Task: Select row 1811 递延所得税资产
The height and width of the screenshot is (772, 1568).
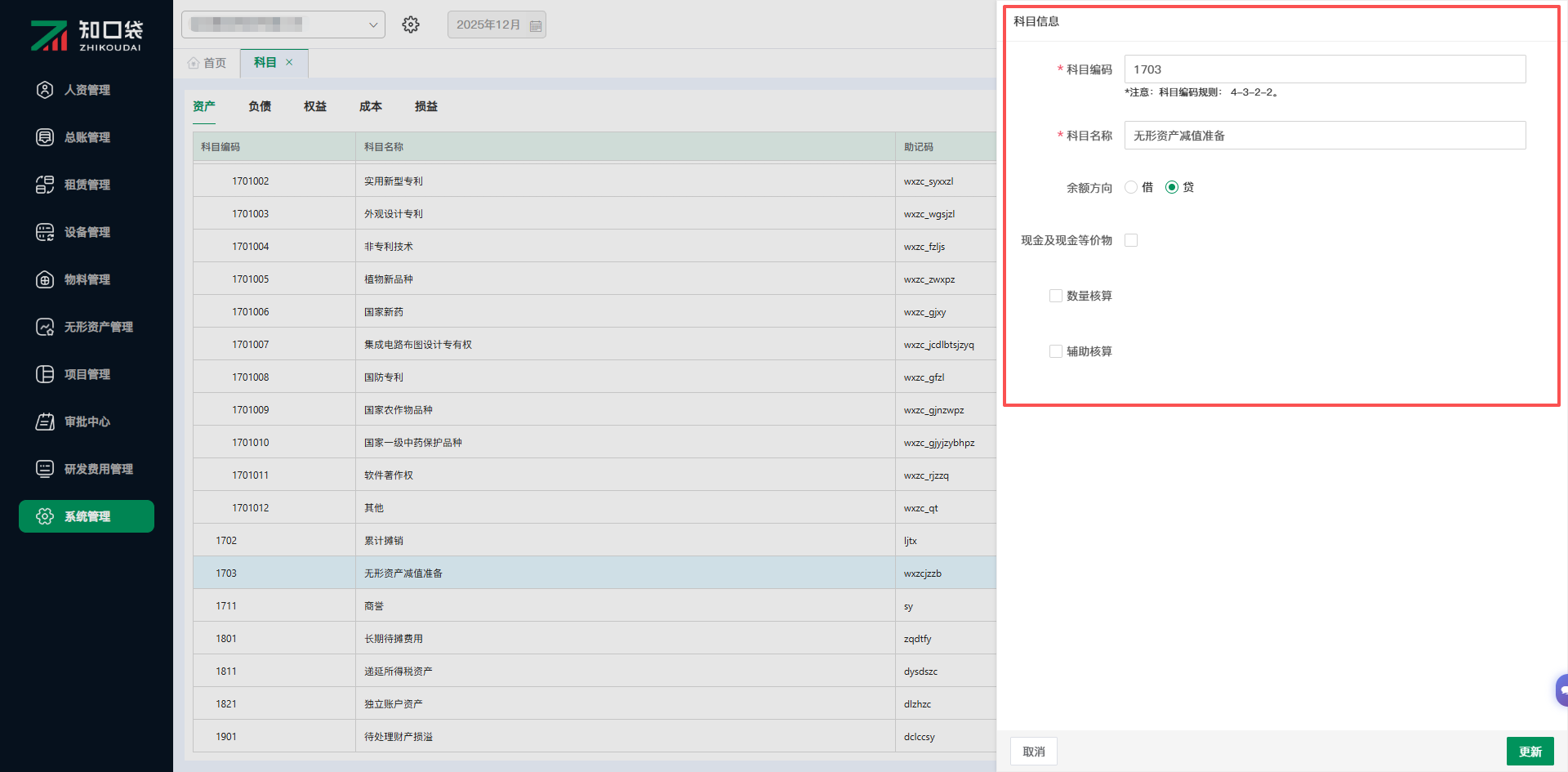Action: tap(595, 672)
